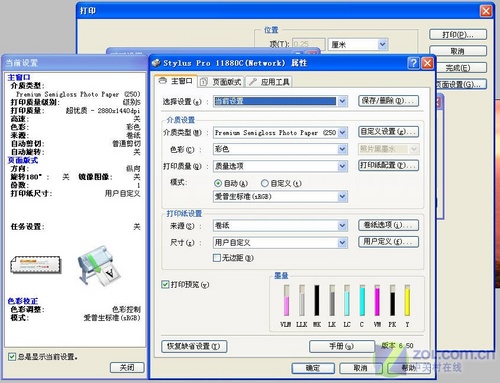Switch to the 页面版式 tab
Screen dimensions: 500x383
[221, 82]
